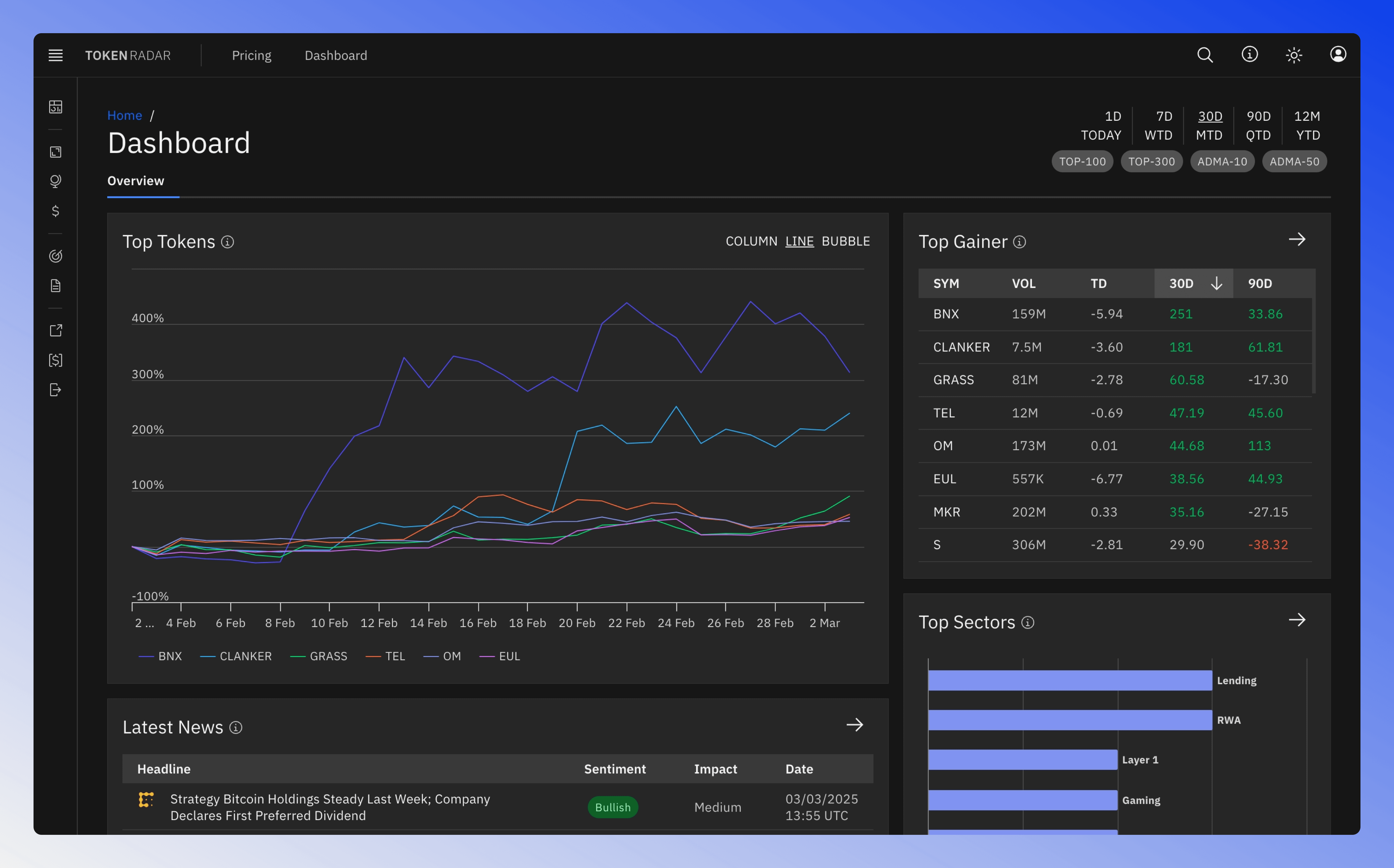Click the Bullish sentiment badge
This screenshot has height=868, width=1394.
(x=613, y=807)
